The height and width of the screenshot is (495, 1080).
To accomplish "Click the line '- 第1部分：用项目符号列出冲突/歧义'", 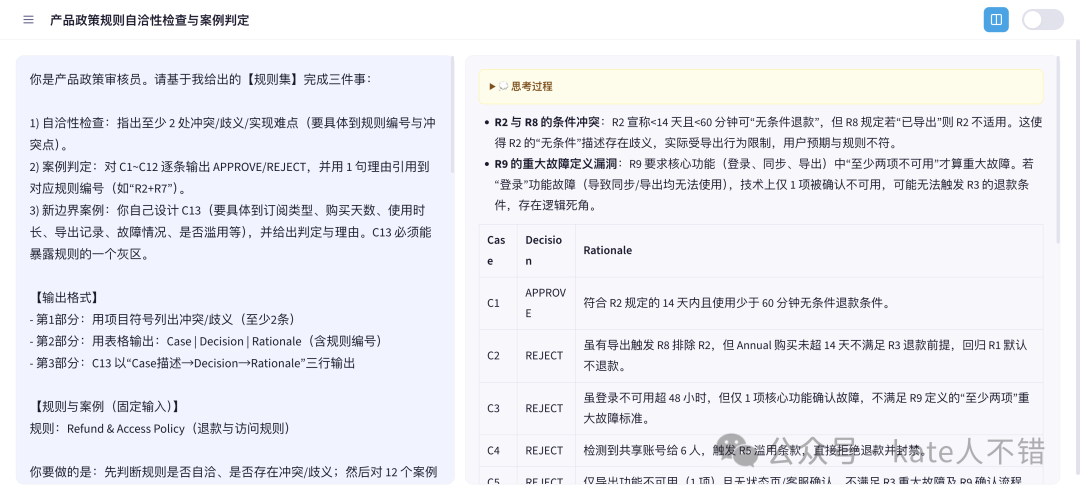I will (163, 319).
